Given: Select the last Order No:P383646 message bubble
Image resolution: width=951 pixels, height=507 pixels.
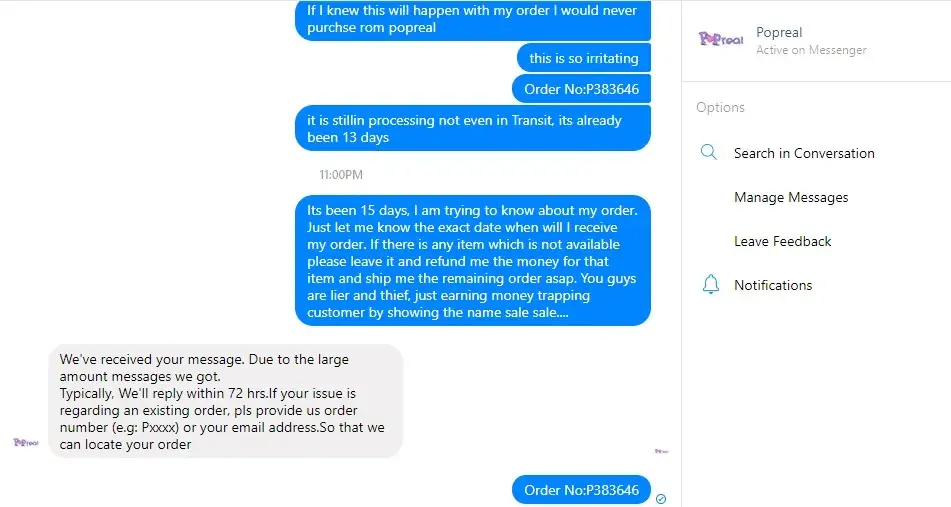Looking at the screenshot, I should pos(581,490).
